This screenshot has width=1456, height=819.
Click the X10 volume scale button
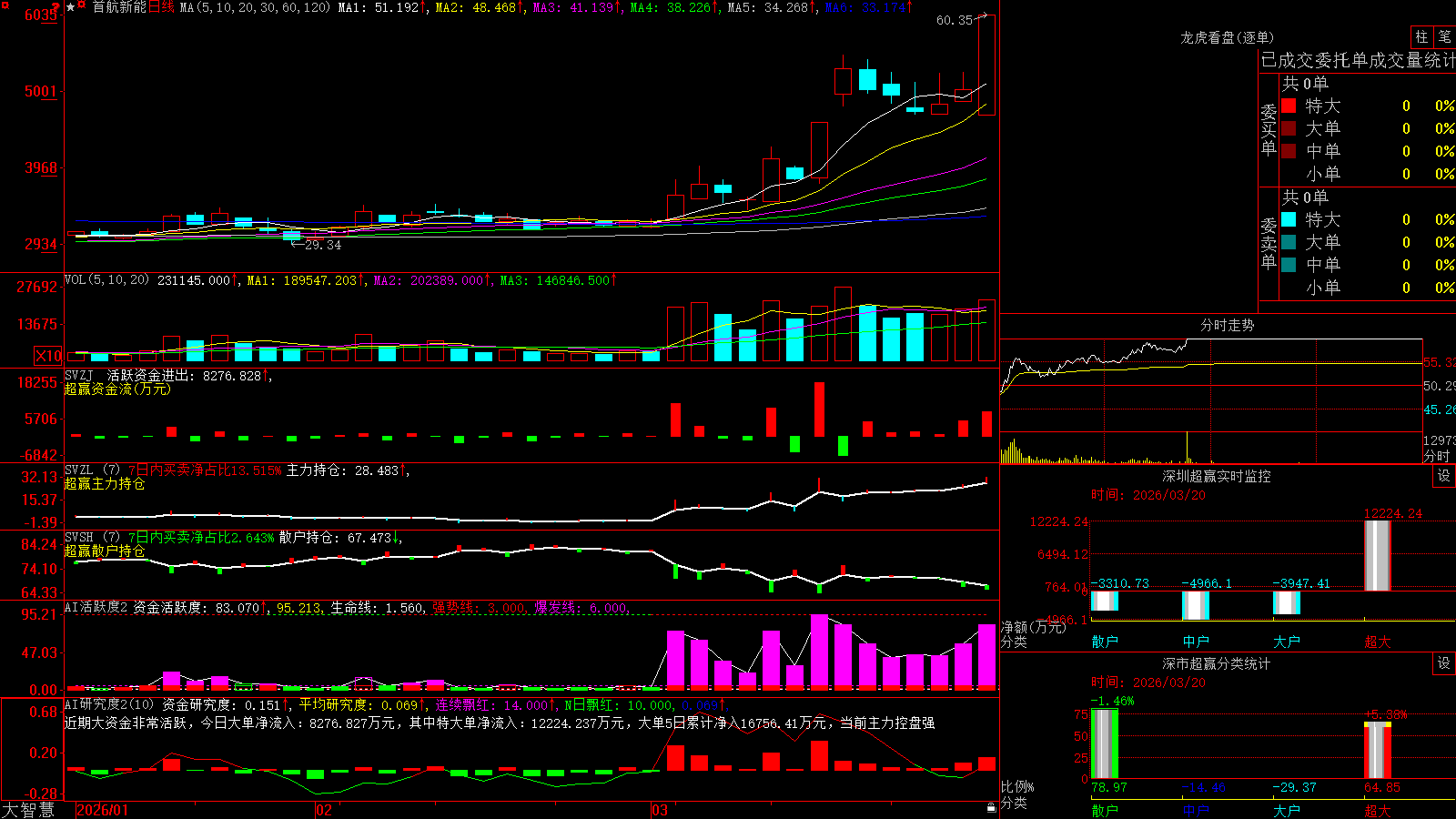tap(48, 356)
